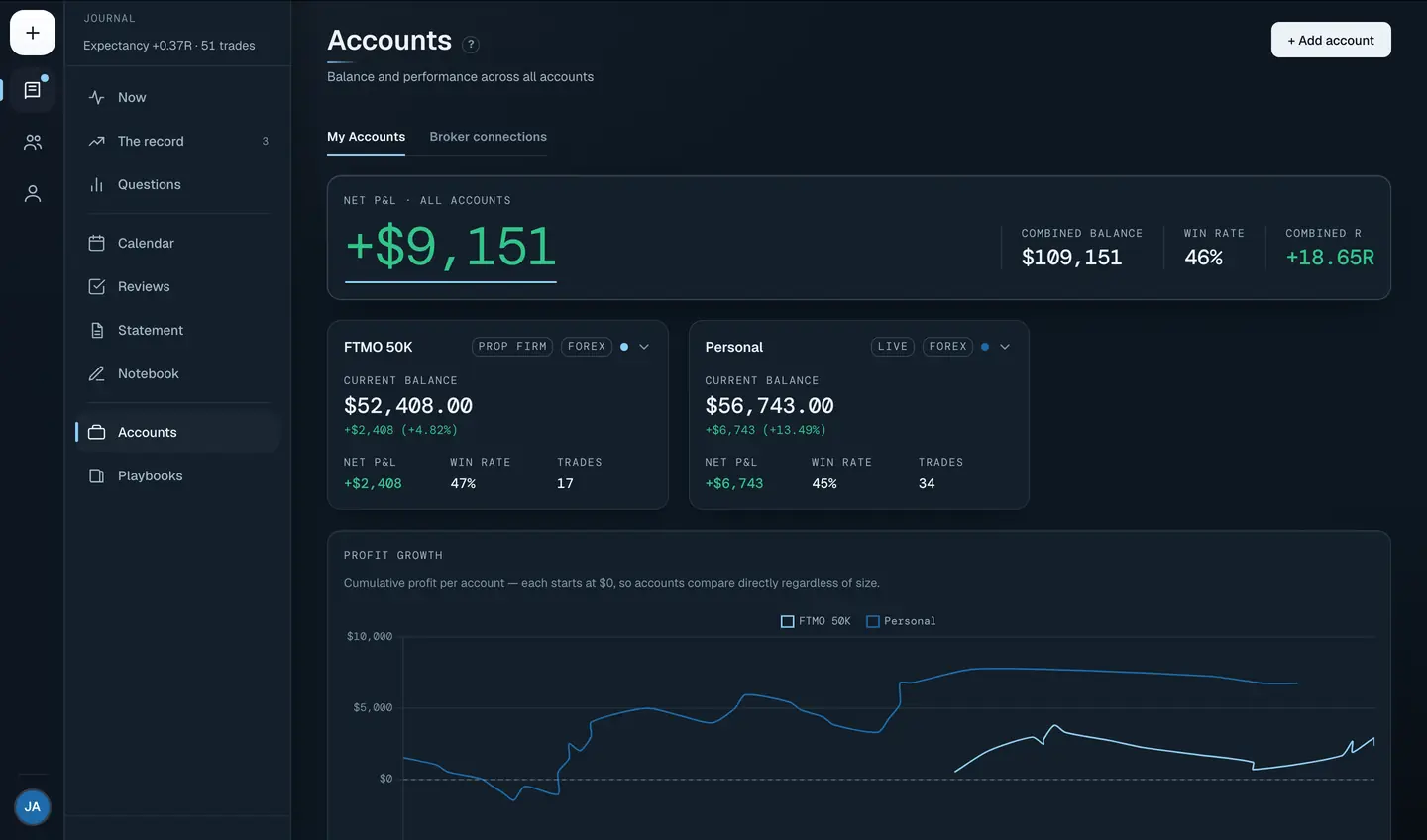This screenshot has width=1427, height=840.
Task: Click the blue dot on FTMO 50K card
Action: (624, 347)
